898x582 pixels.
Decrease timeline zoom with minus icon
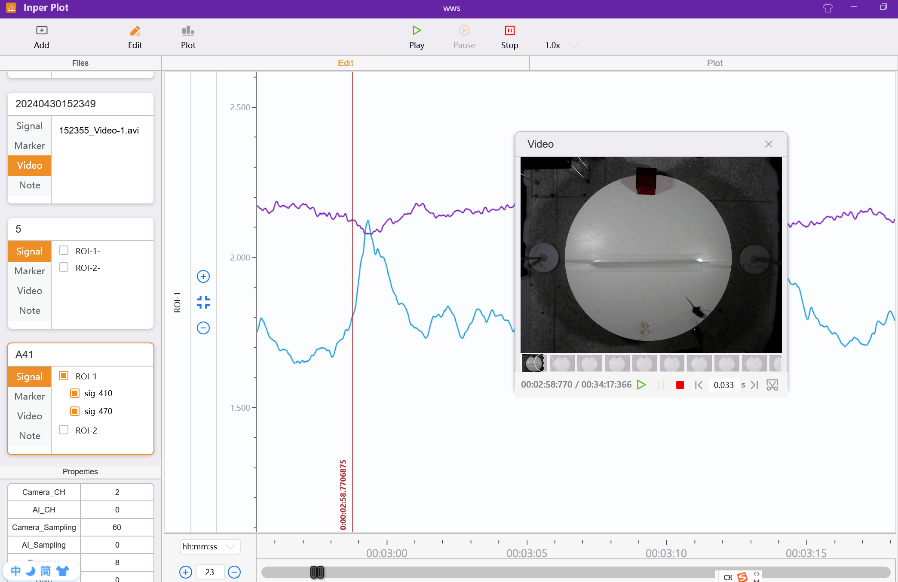[x=234, y=572]
